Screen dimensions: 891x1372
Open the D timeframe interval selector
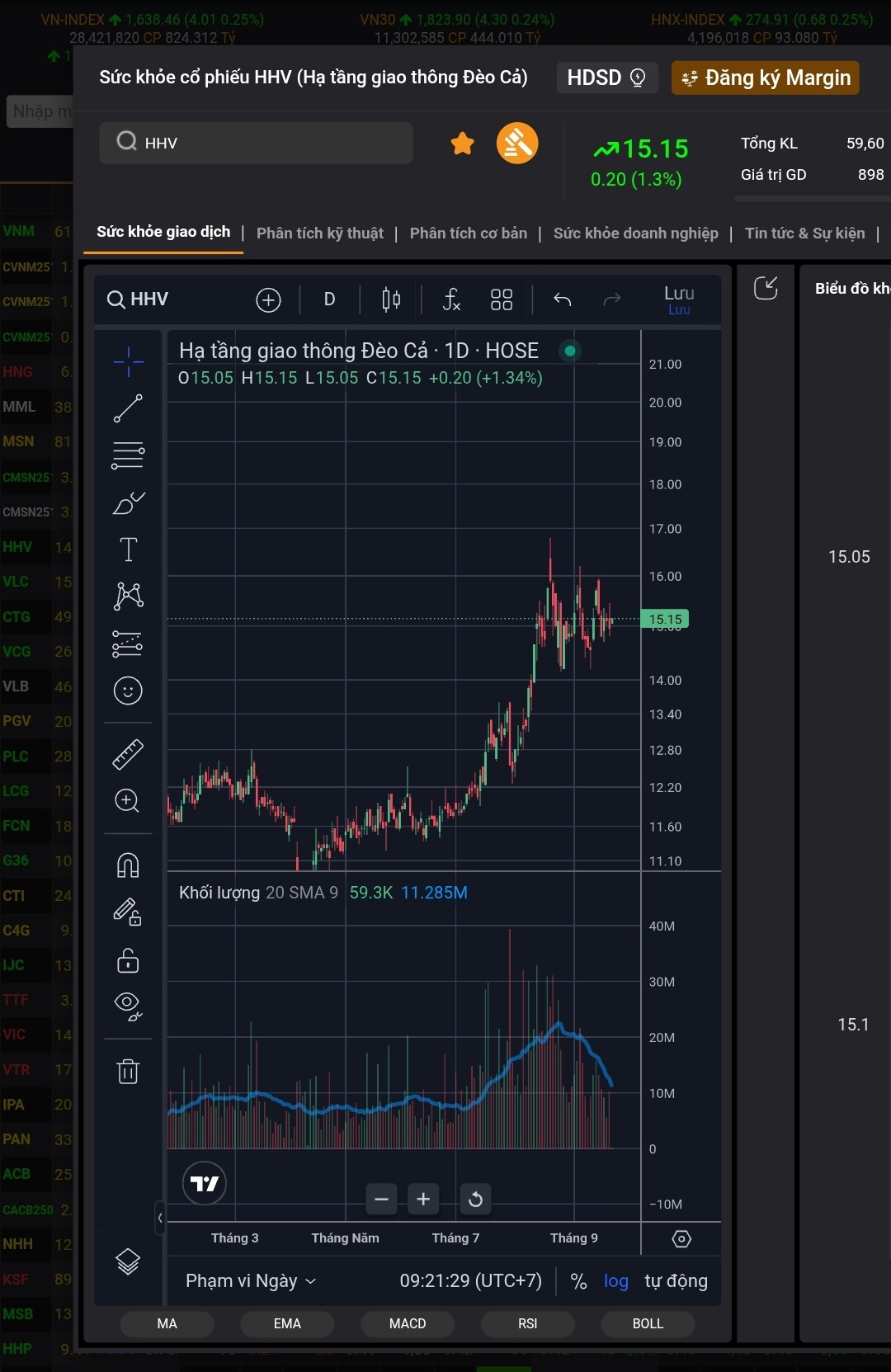[329, 299]
